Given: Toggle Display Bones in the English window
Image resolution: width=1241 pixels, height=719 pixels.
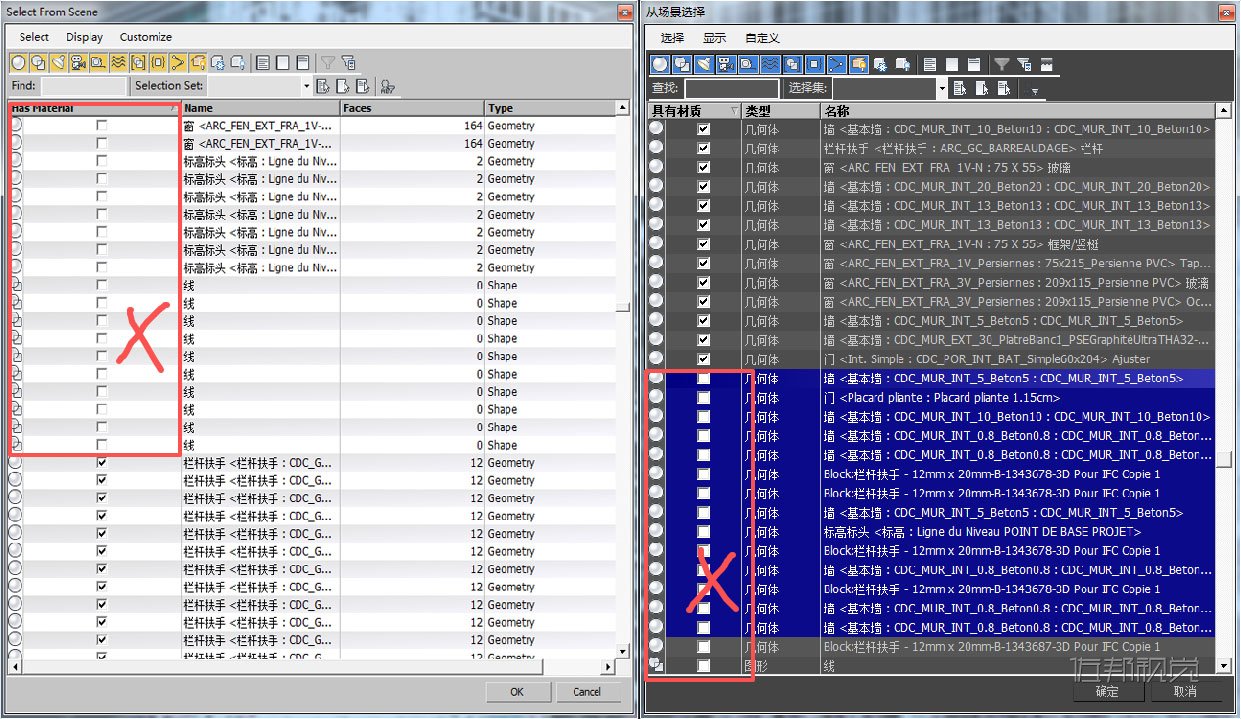Looking at the screenshot, I should pos(178,63).
